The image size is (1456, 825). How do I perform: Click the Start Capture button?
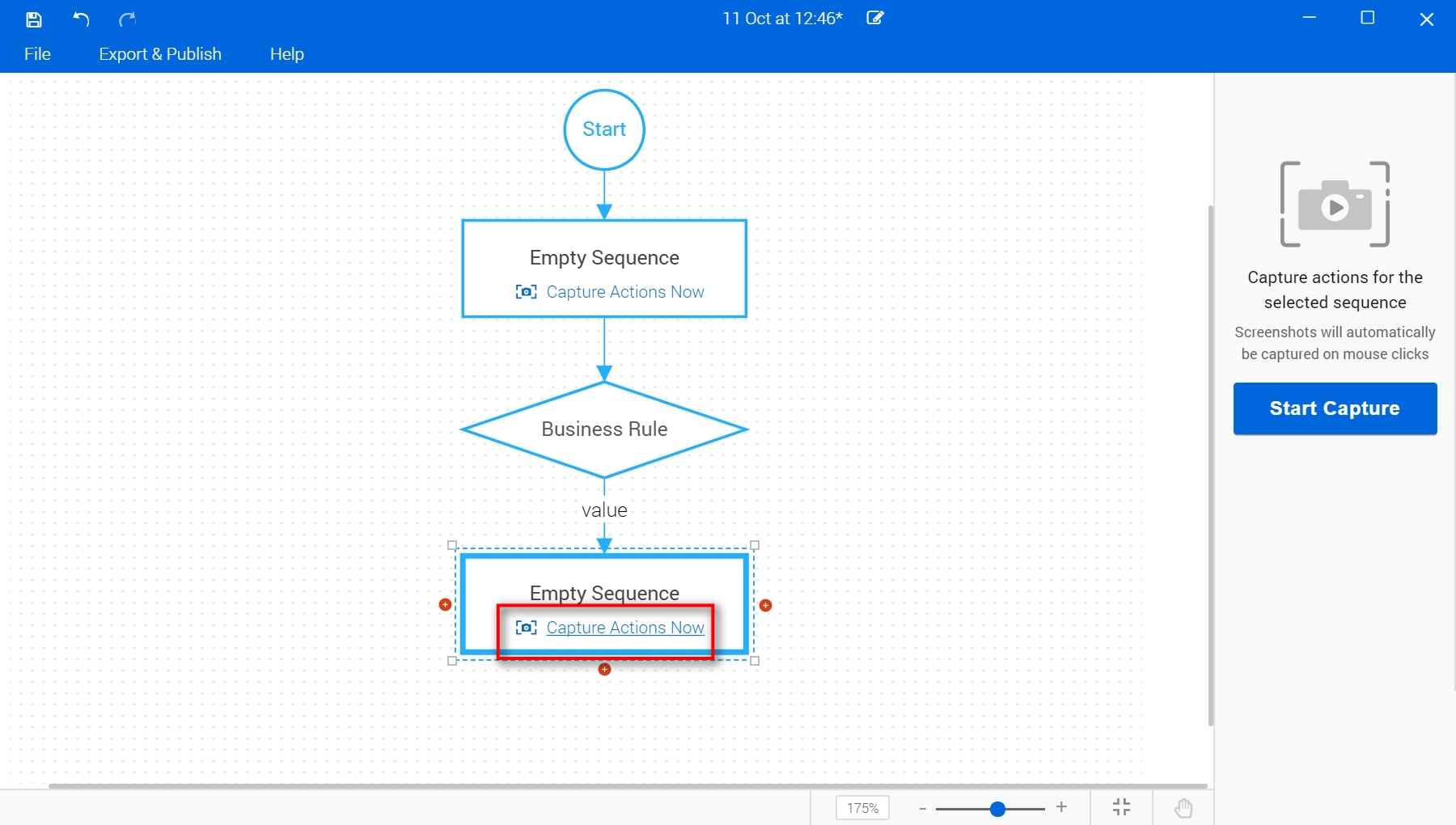point(1335,408)
